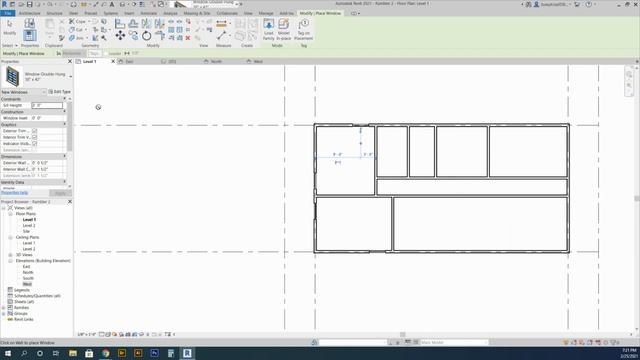Viewport: 640px width, 360px height.
Task: Toggle the Leader checkbox in options bar
Action: (x=106, y=53)
